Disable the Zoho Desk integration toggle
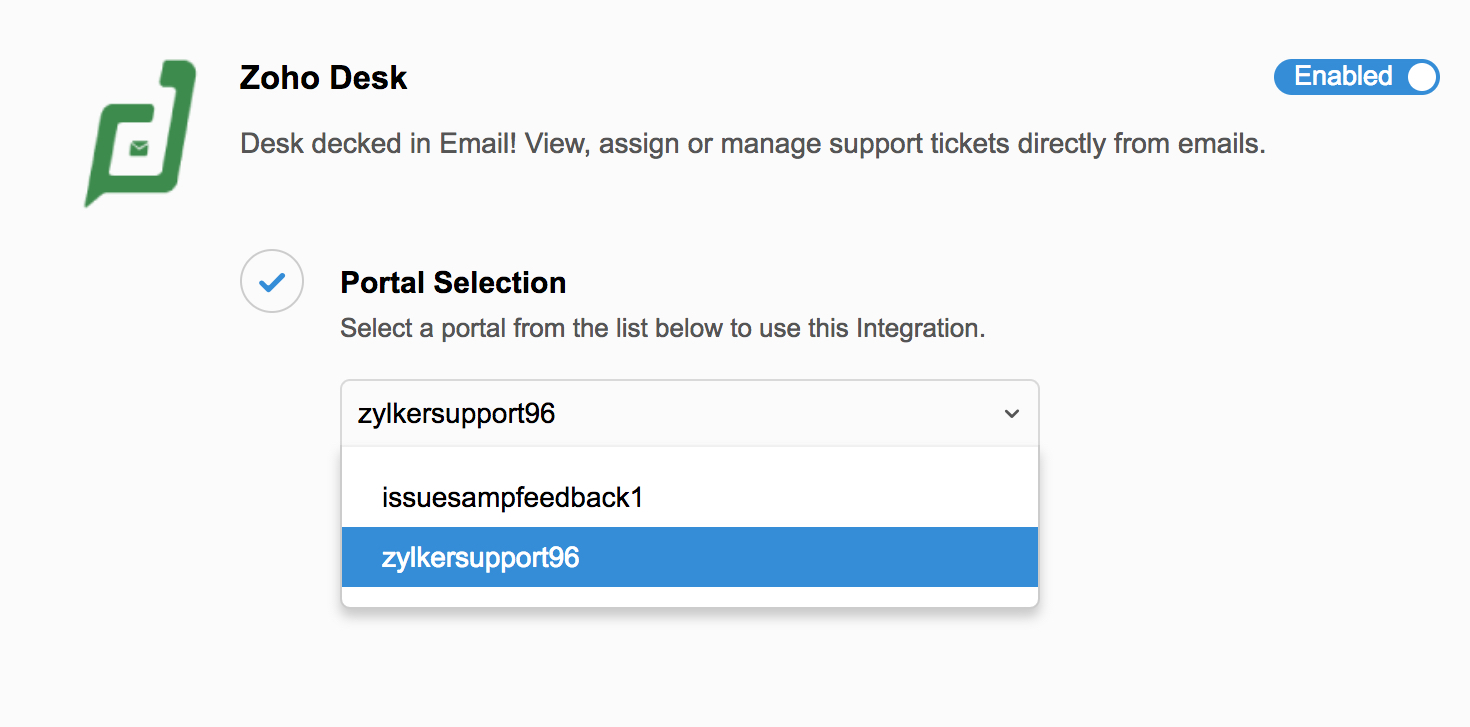 pyautogui.click(x=1356, y=77)
